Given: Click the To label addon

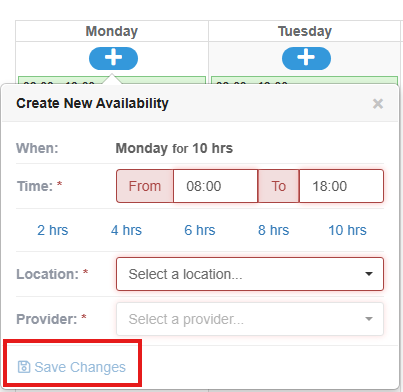Looking at the screenshot, I should [x=279, y=186].
